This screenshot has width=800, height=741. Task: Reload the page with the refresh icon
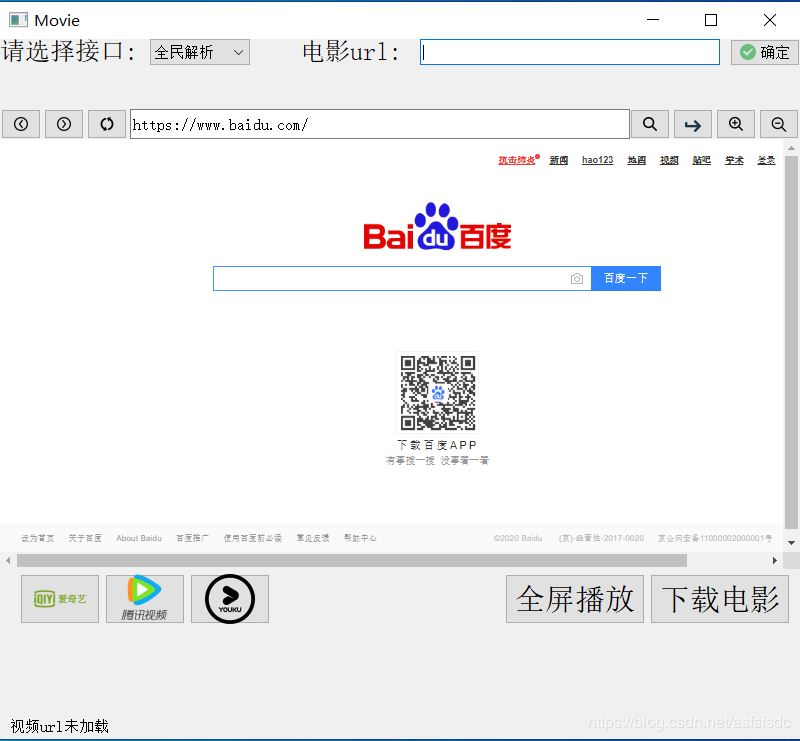107,124
